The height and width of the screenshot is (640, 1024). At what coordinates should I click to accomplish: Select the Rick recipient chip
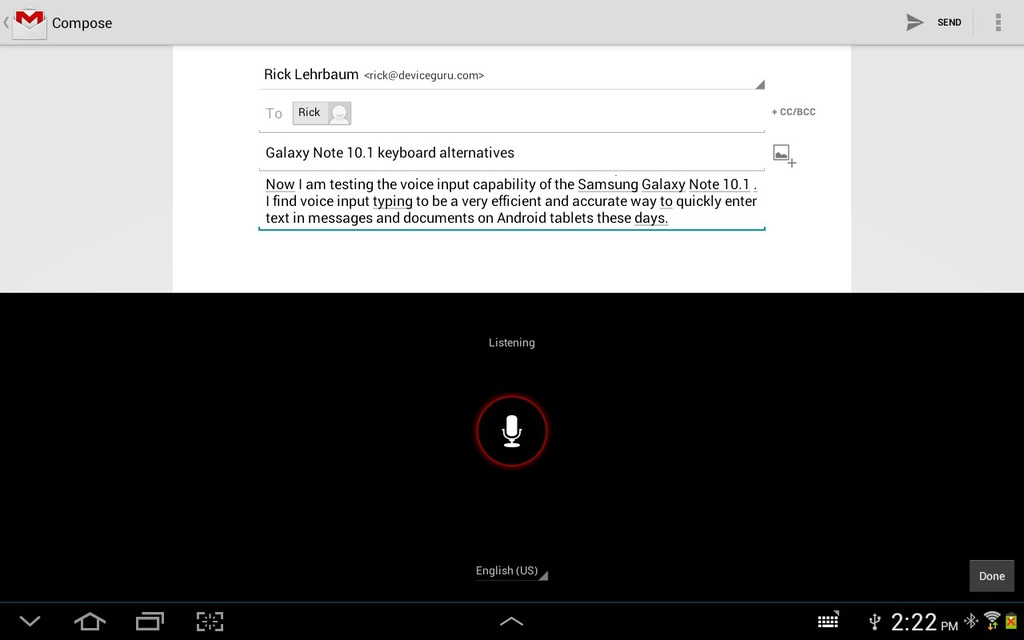pyautogui.click(x=321, y=113)
